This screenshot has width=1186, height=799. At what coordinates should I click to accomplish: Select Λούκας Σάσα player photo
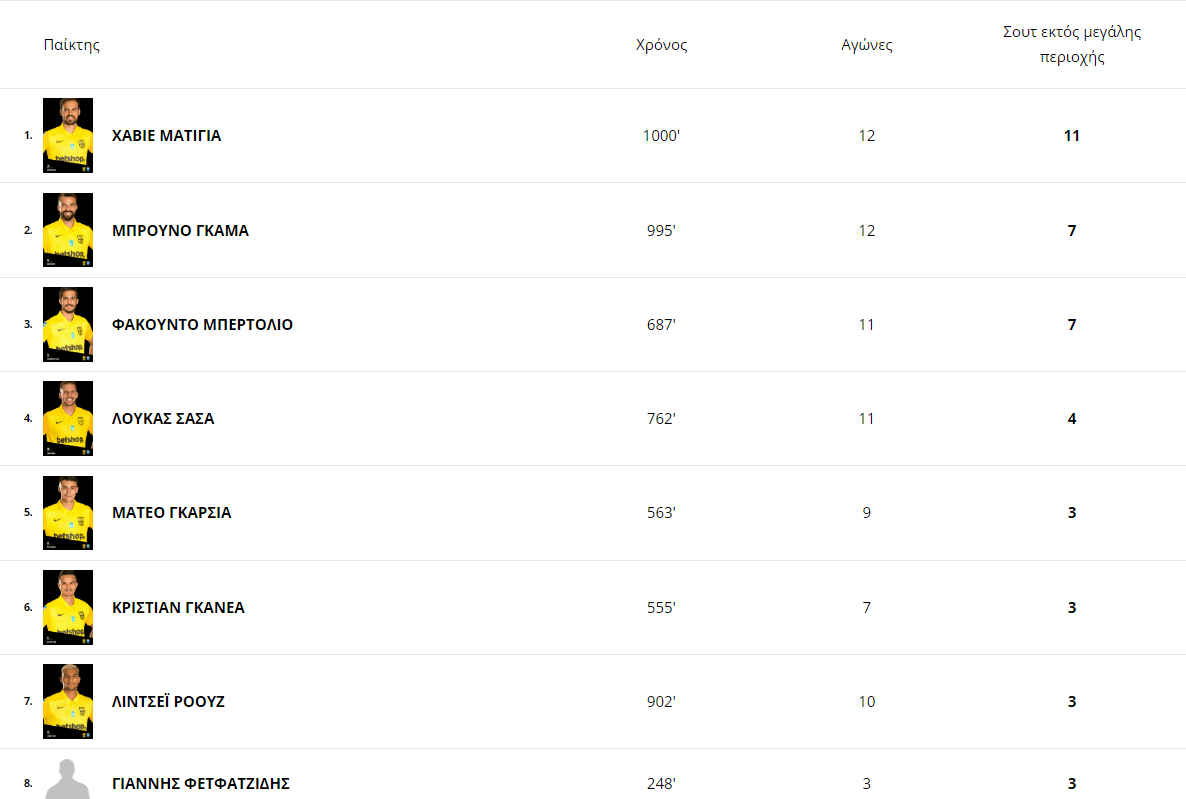[68, 418]
